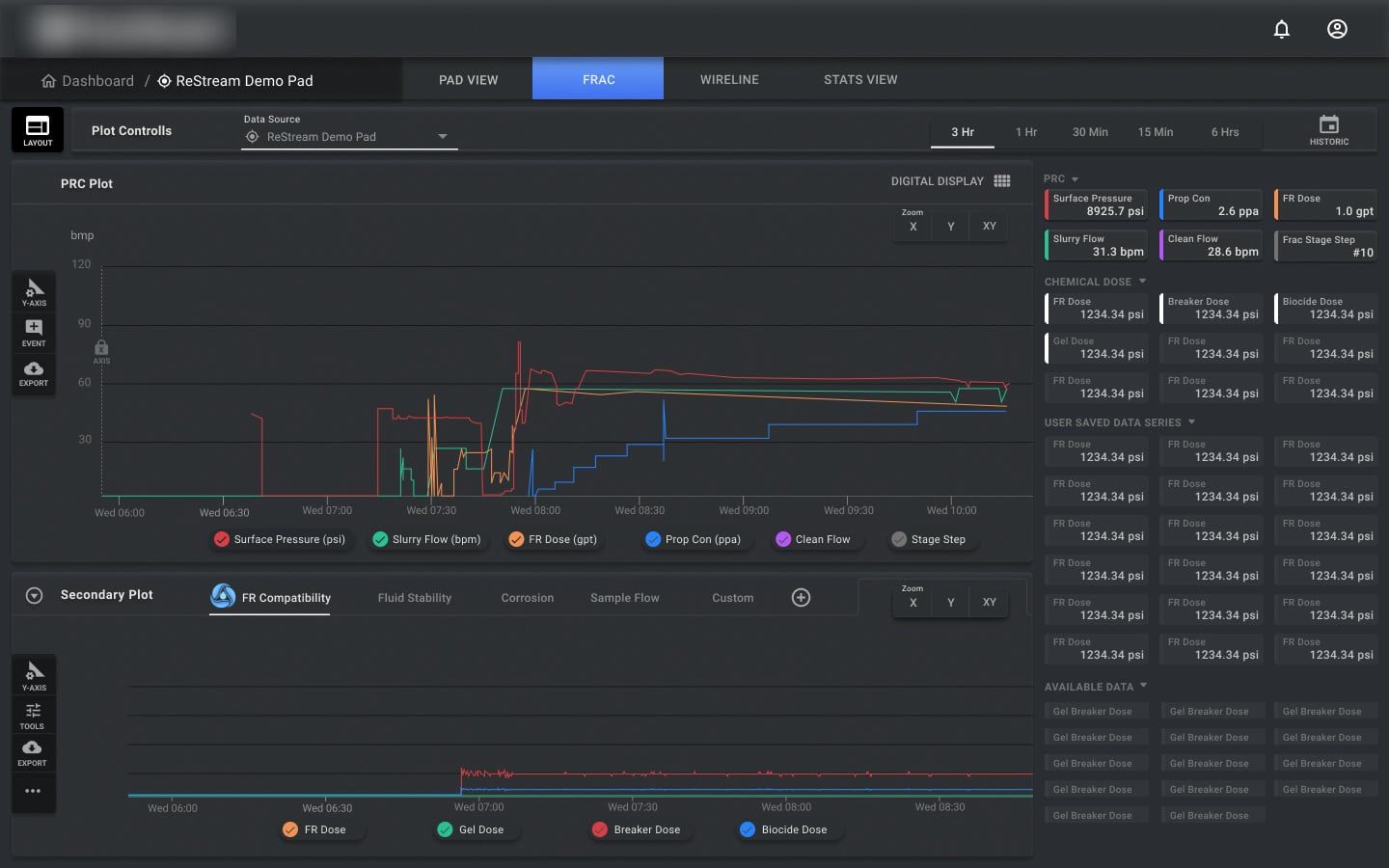1389x868 pixels.
Task: Go to Dashboard breadcrumb link
Action: pyautogui.click(x=97, y=81)
